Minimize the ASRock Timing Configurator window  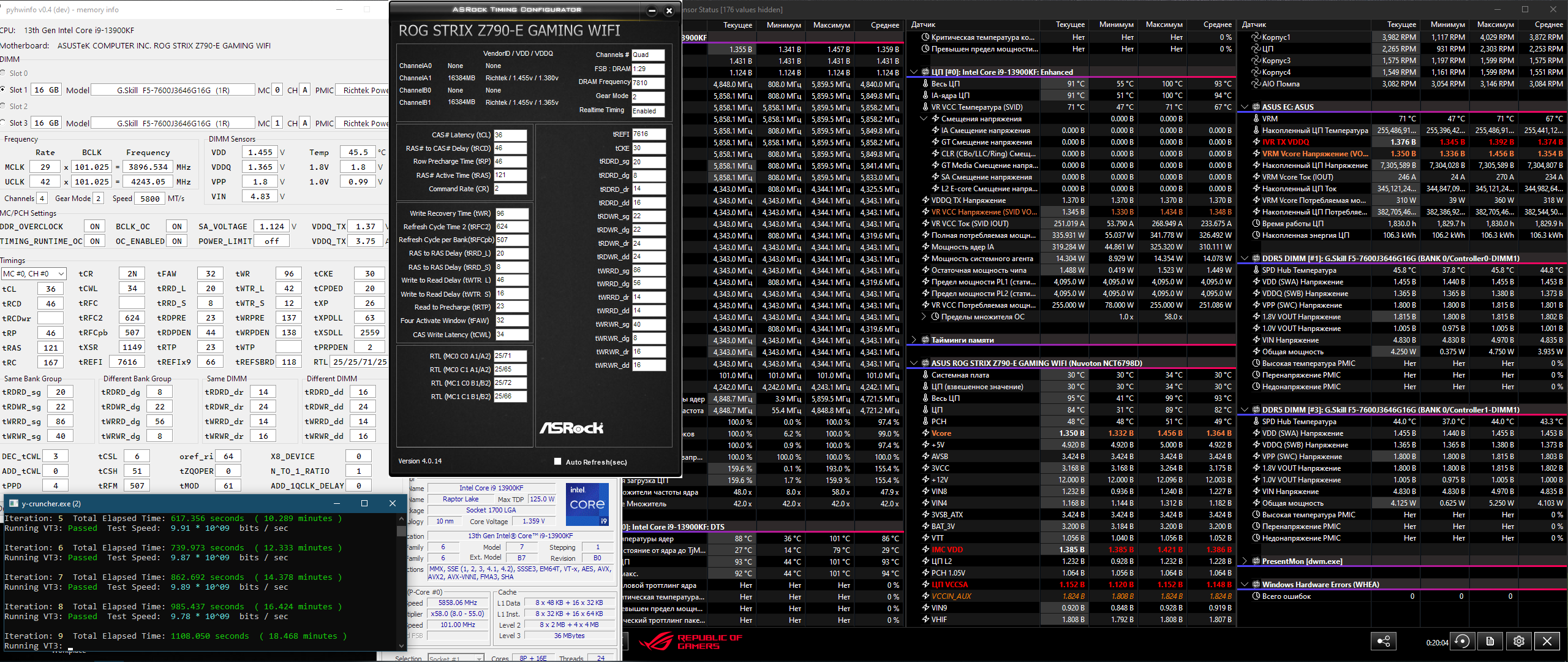point(652,10)
